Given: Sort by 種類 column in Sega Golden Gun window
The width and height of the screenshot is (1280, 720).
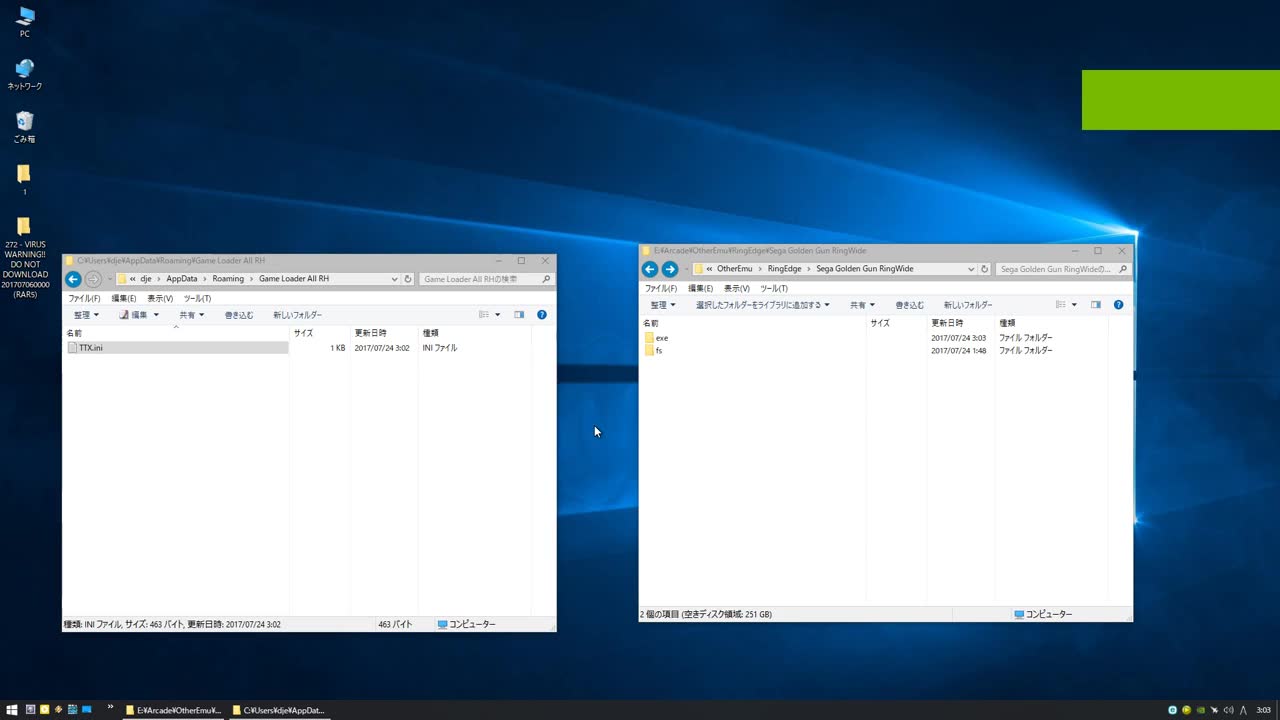Looking at the screenshot, I should point(1050,323).
